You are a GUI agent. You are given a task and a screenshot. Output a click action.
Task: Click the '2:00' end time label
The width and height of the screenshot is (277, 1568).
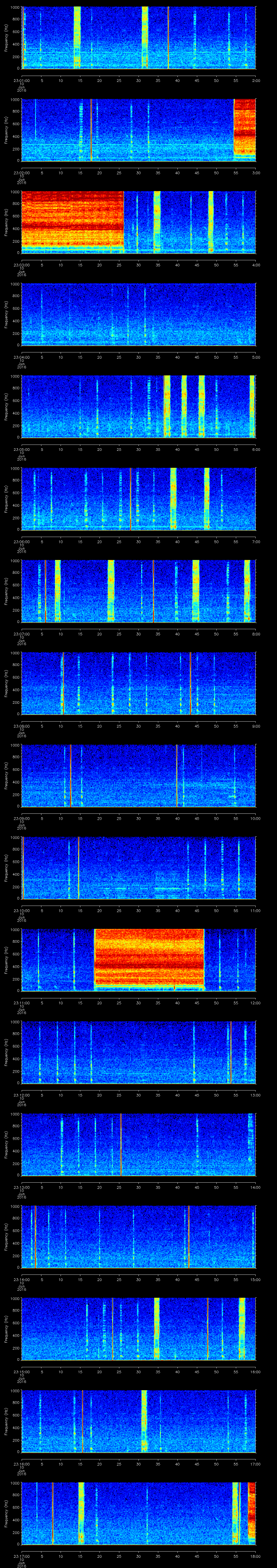click(x=256, y=80)
